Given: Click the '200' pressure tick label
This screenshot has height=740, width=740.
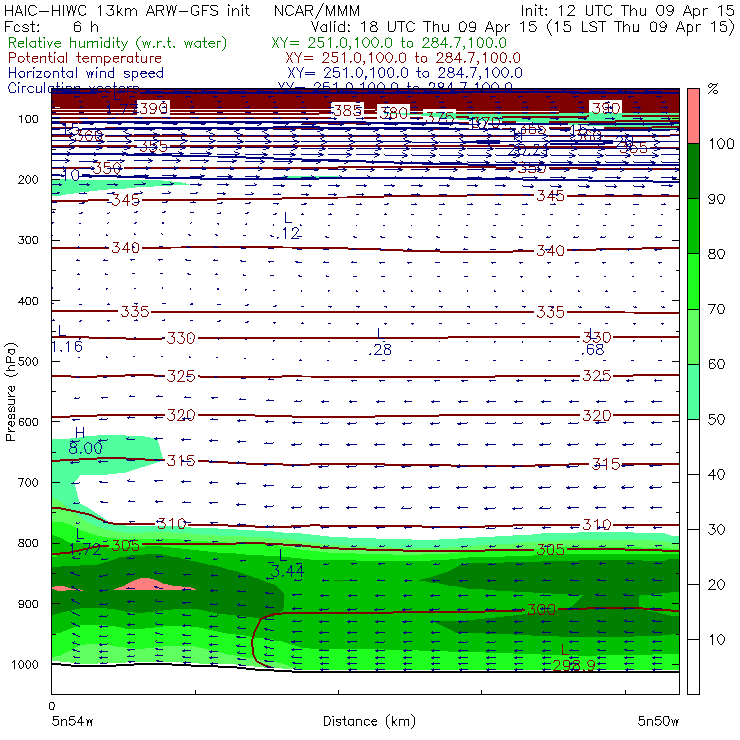Looking at the screenshot, I should click(28, 180).
